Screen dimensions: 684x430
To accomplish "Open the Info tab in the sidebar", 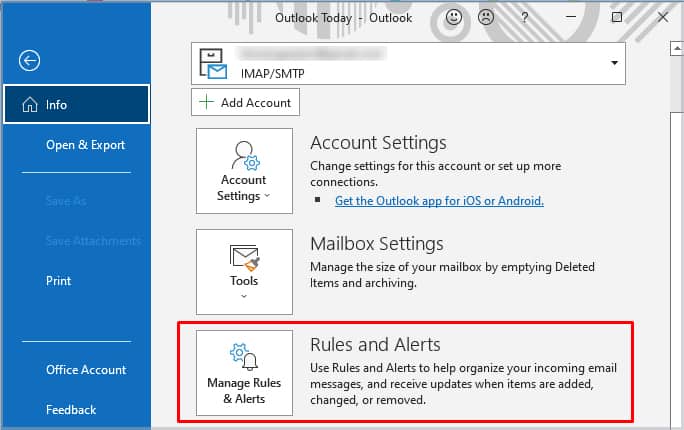I will 76,104.
